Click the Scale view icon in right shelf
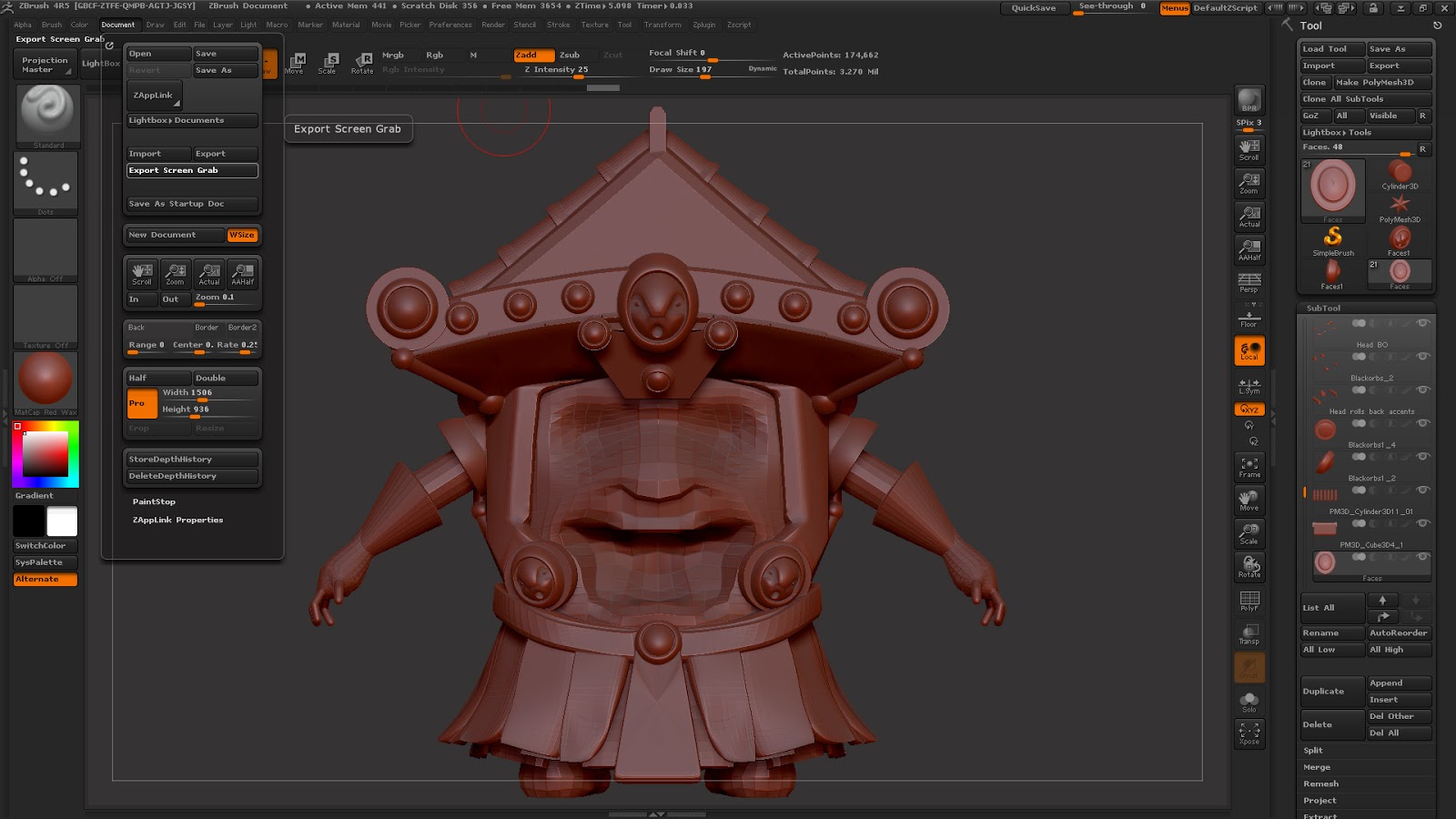 click(1249, 533)
